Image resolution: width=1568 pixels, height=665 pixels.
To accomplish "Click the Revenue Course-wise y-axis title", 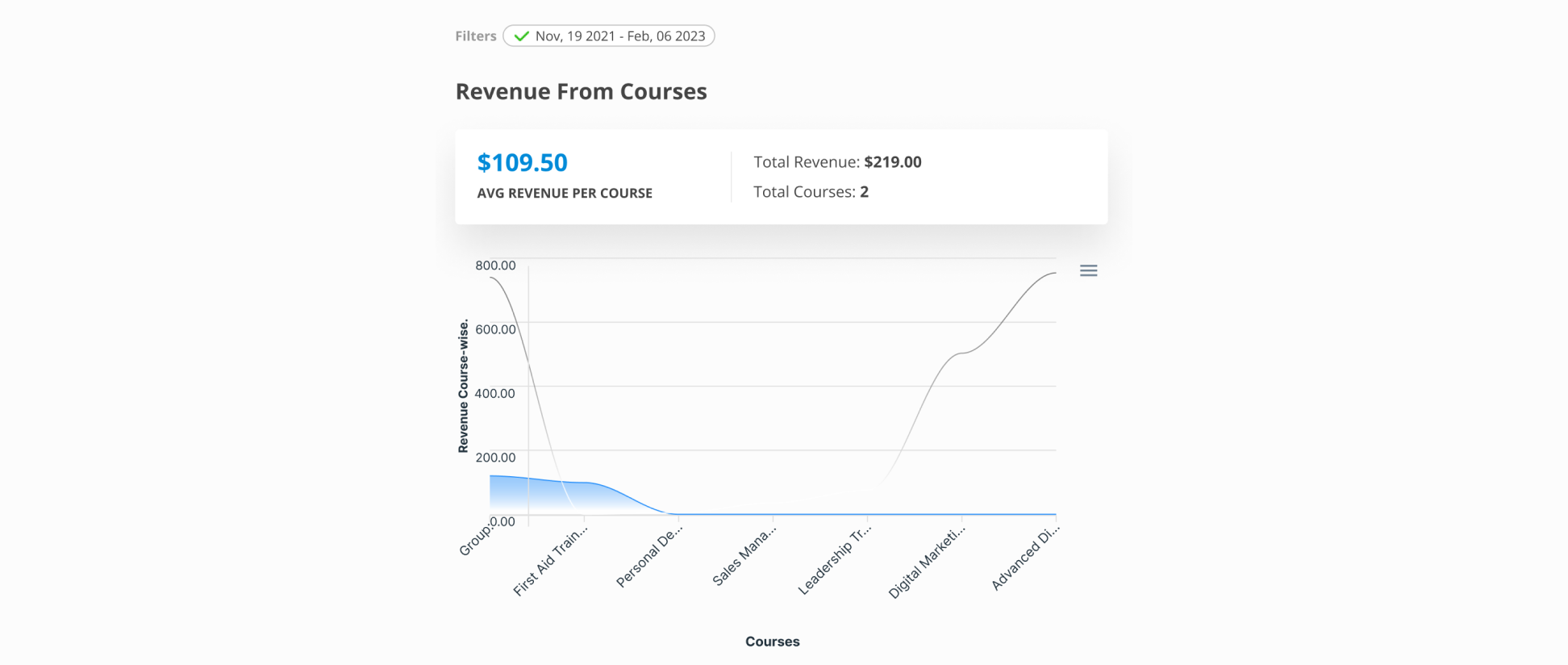I will click(463, 386).
